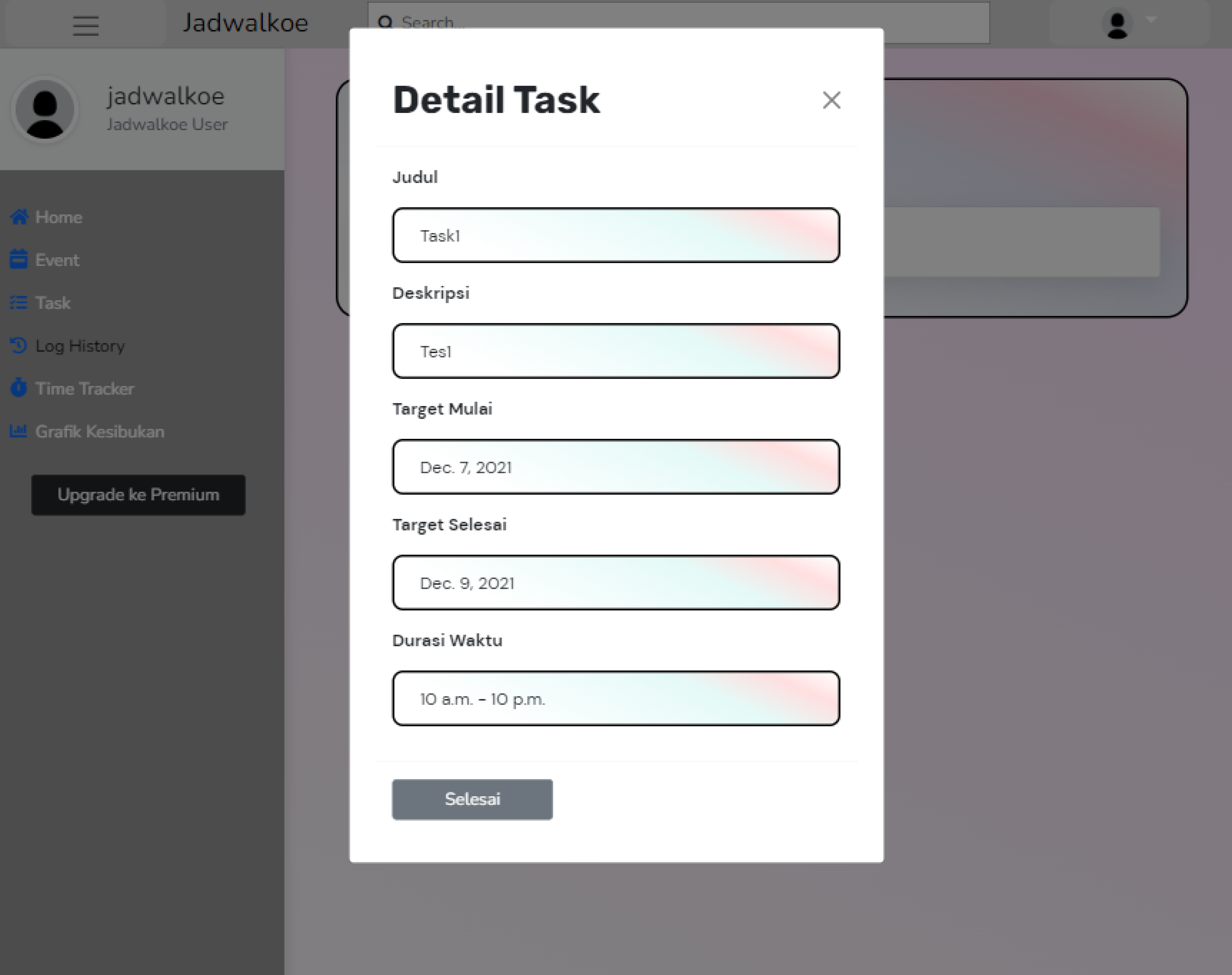
Task: Click the Time Tracker stopwatch icon
Action: point(18,388)
